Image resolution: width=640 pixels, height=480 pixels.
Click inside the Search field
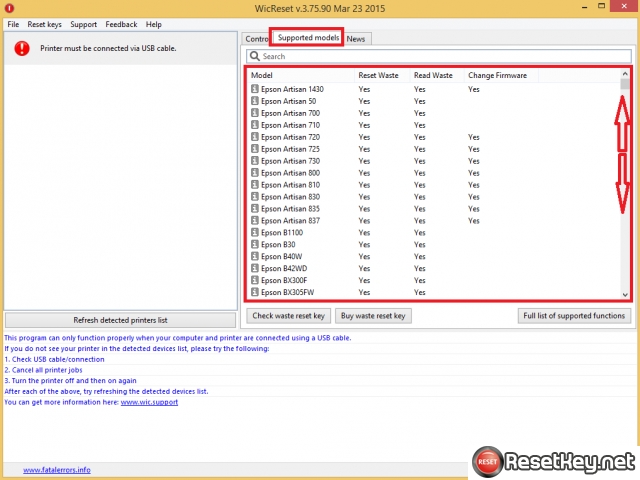point(440,57)
